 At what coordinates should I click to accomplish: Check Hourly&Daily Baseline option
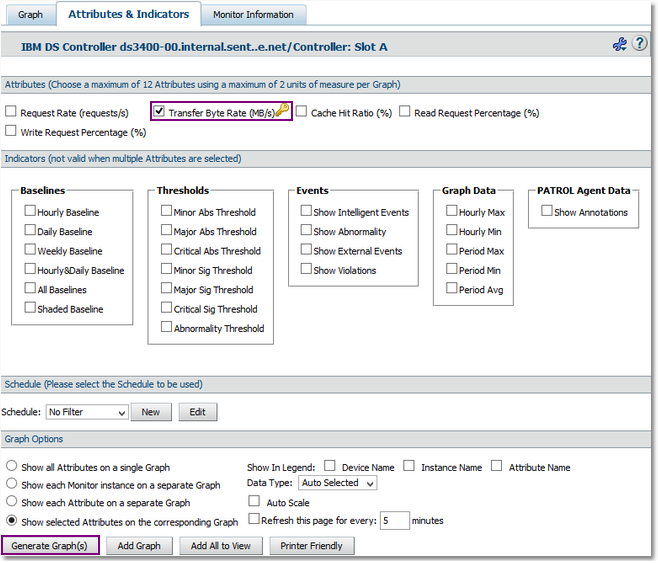coord(30,268)
